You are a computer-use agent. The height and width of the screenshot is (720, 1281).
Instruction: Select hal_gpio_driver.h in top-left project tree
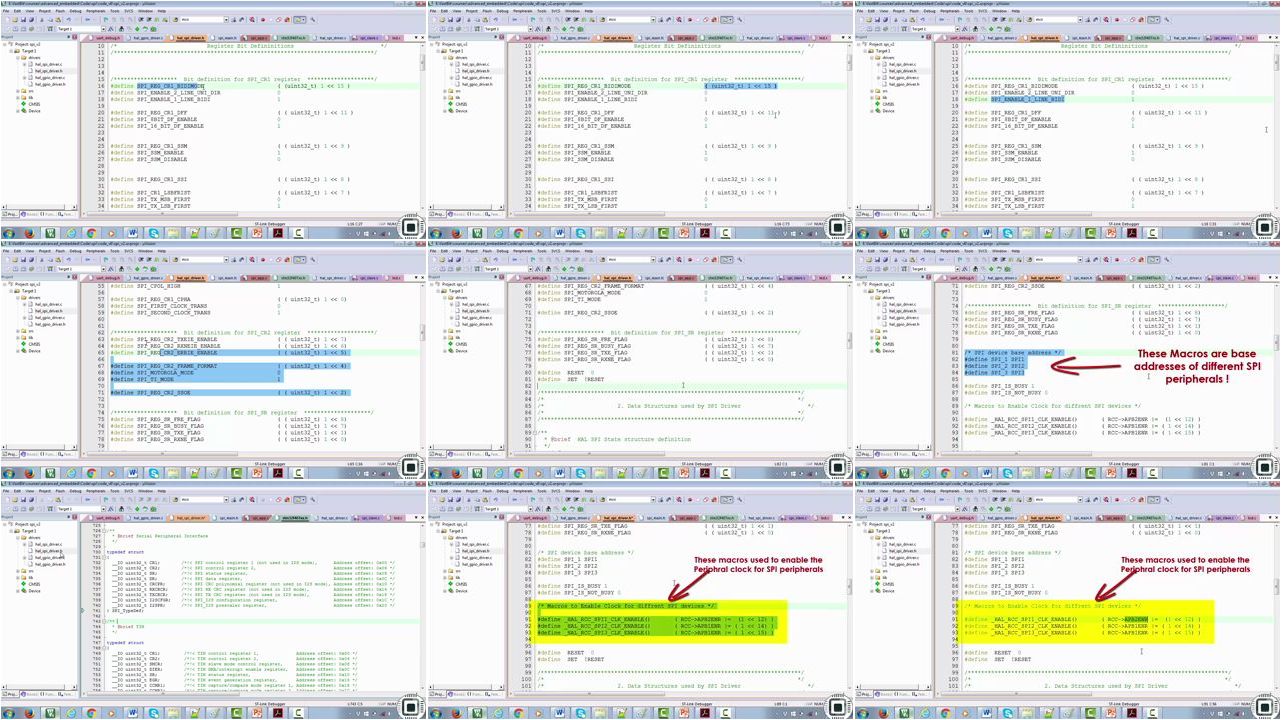coord(49,84)
